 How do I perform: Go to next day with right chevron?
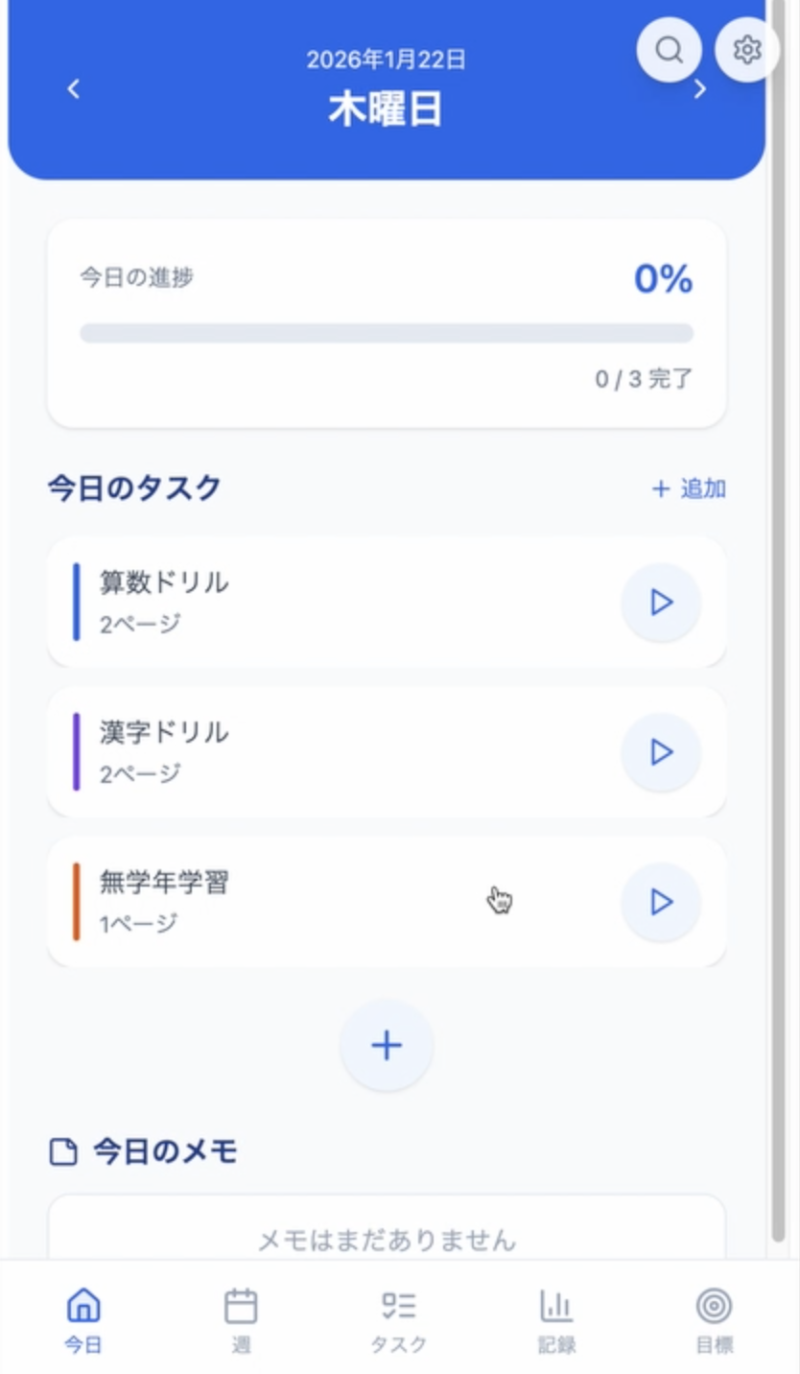[700, 89]
